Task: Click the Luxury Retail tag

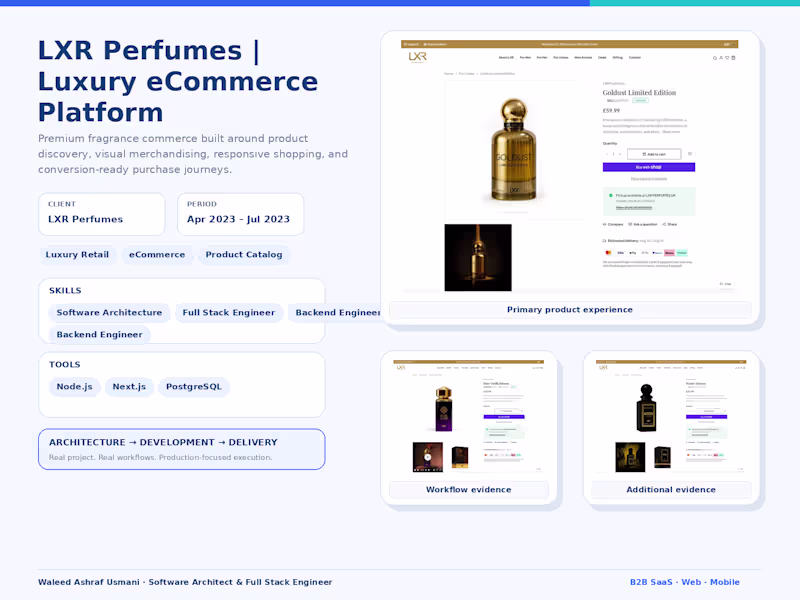Action: pyautogui.click(x=77, y=255)
